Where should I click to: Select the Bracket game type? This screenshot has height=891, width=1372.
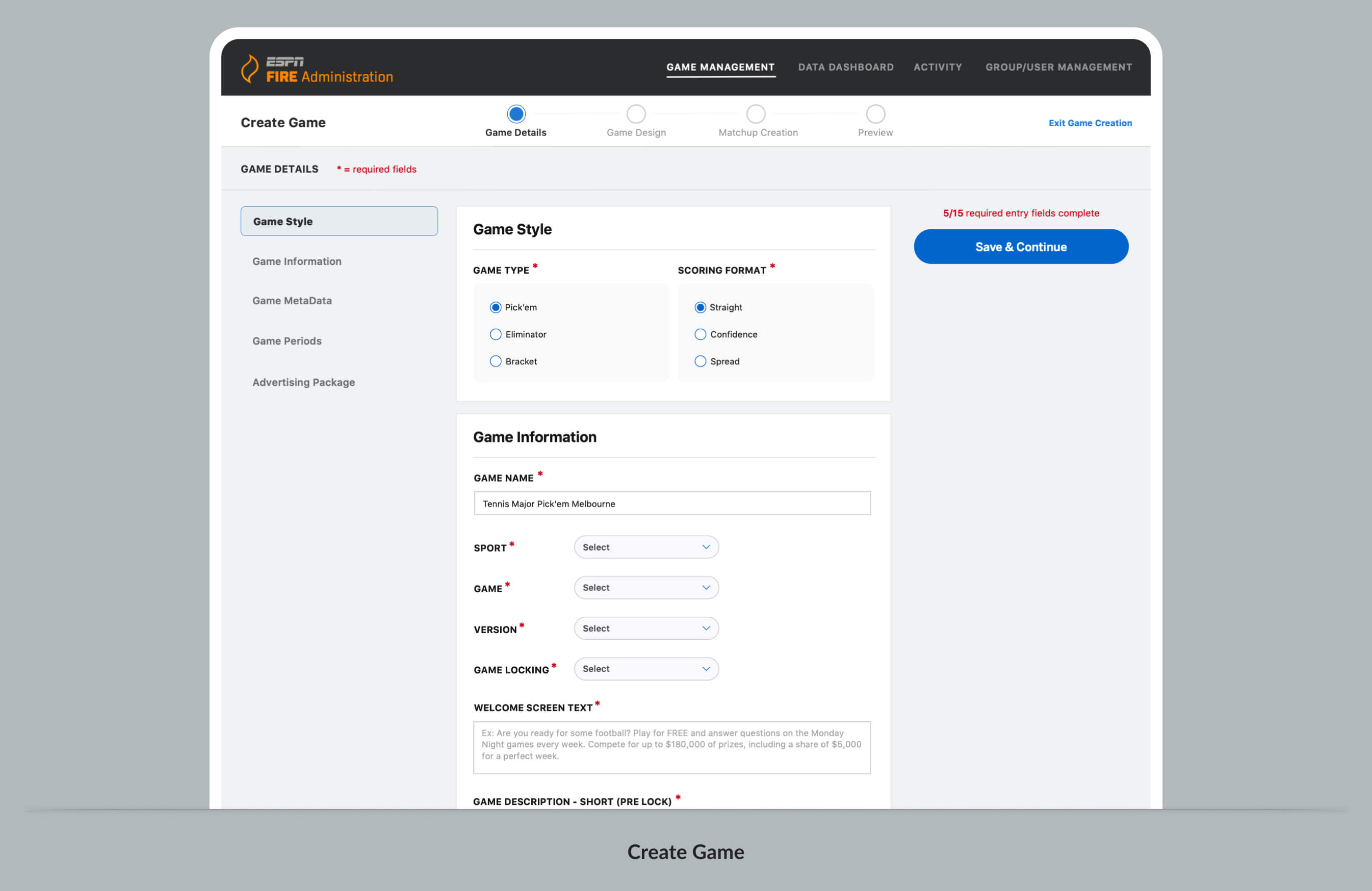coord(495,361)
